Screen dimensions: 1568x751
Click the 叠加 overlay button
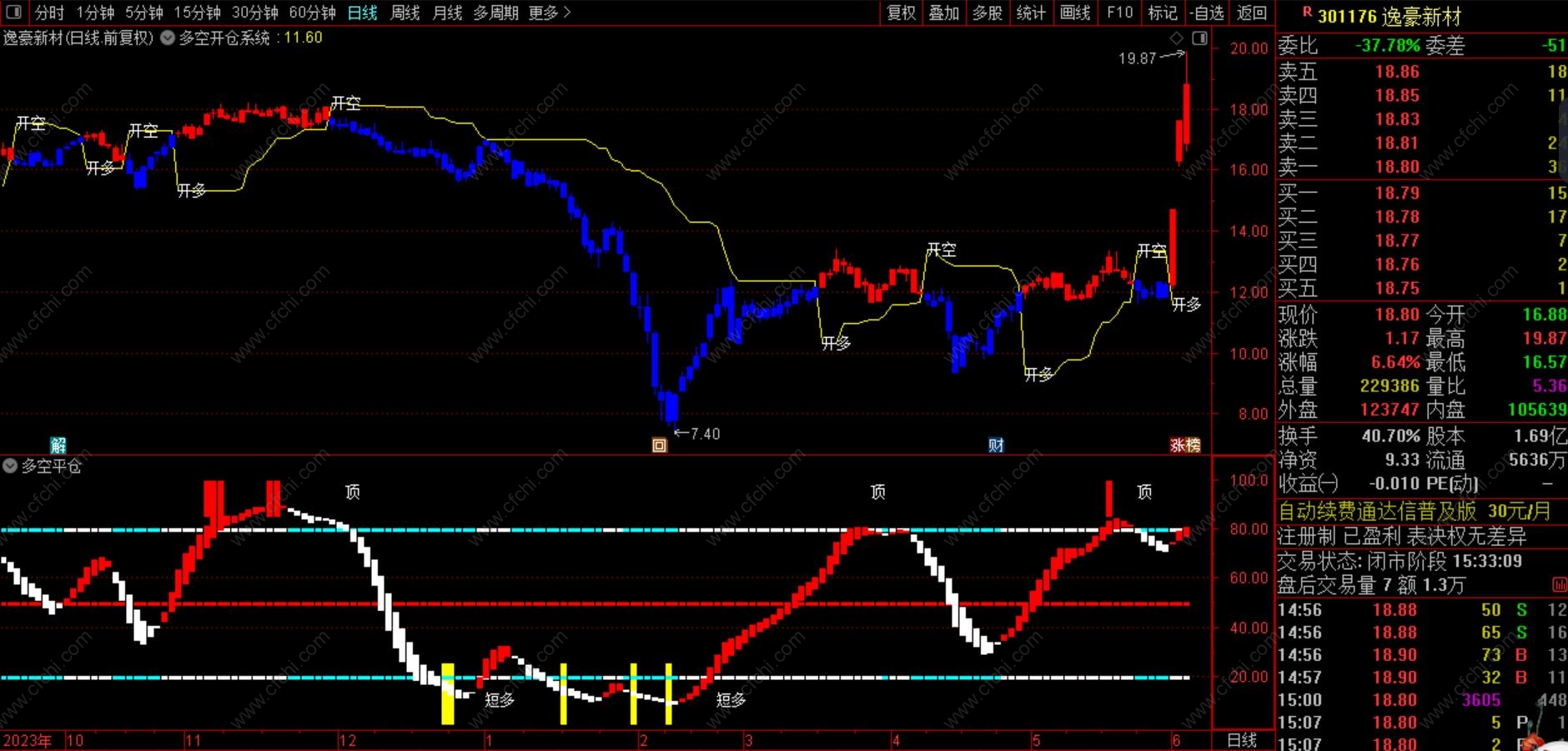tap(944, 13)
